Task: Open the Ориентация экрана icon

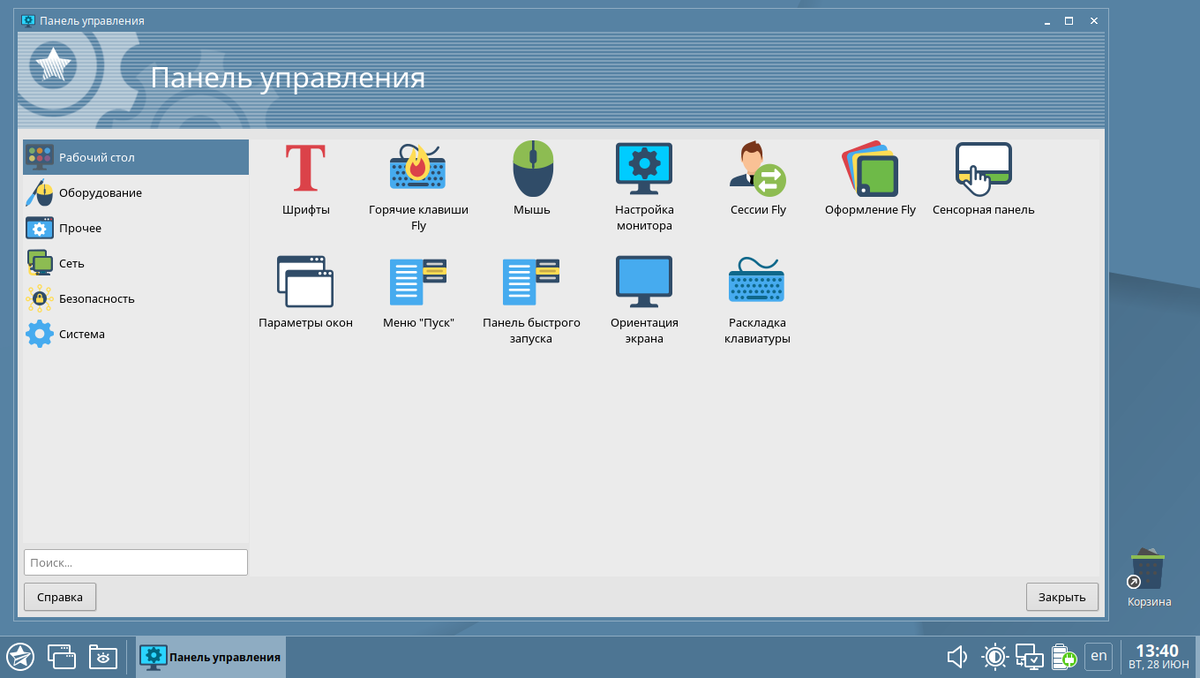Action: (644, 281)
